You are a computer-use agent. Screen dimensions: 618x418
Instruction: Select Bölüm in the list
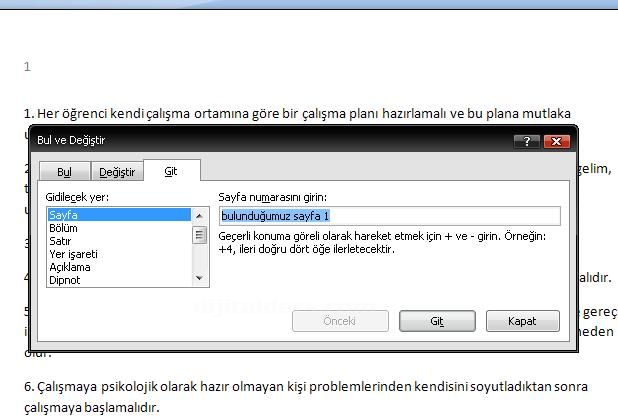pos(119,228)
